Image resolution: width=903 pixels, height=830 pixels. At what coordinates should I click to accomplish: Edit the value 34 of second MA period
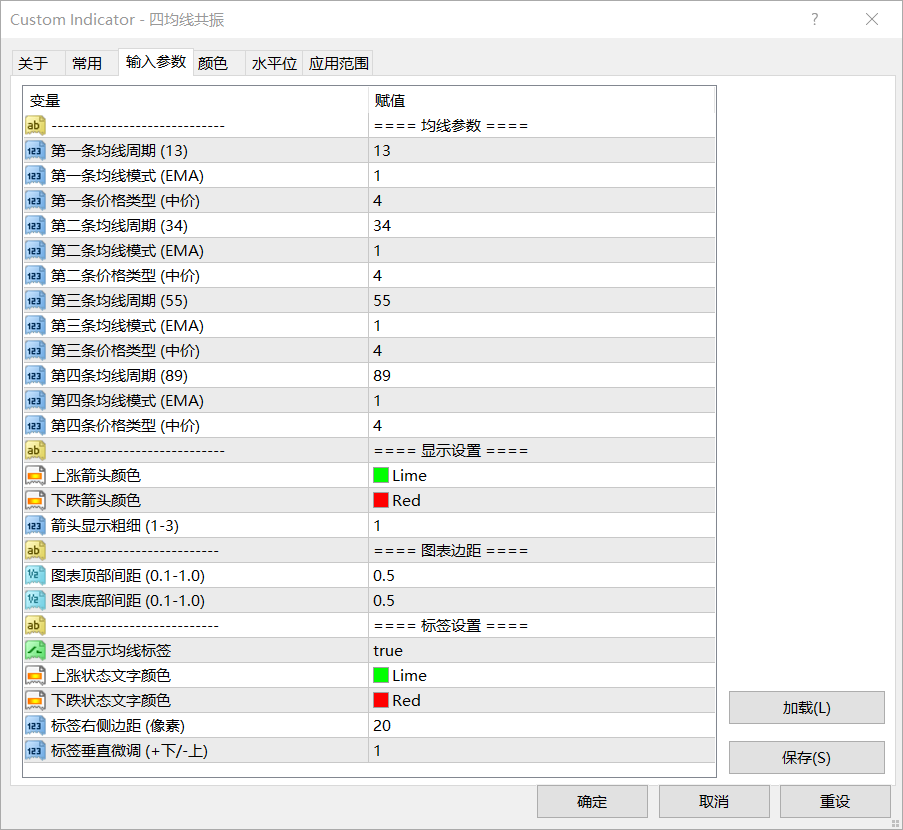(542, 226)
